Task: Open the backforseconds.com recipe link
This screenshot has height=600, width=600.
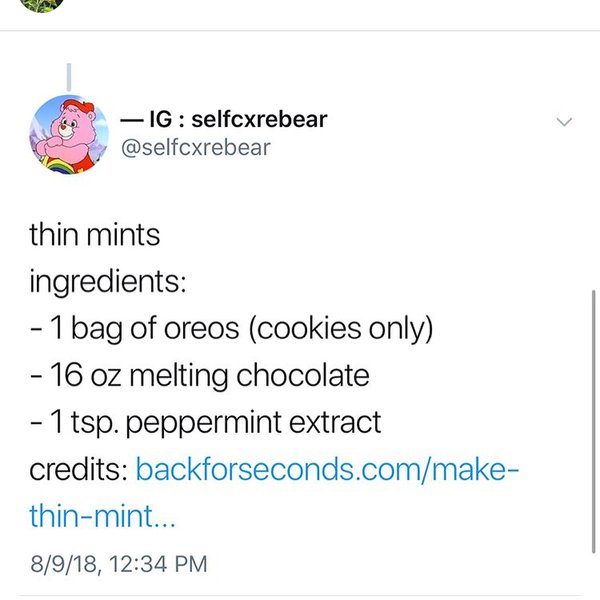Action: click(327, 467)
